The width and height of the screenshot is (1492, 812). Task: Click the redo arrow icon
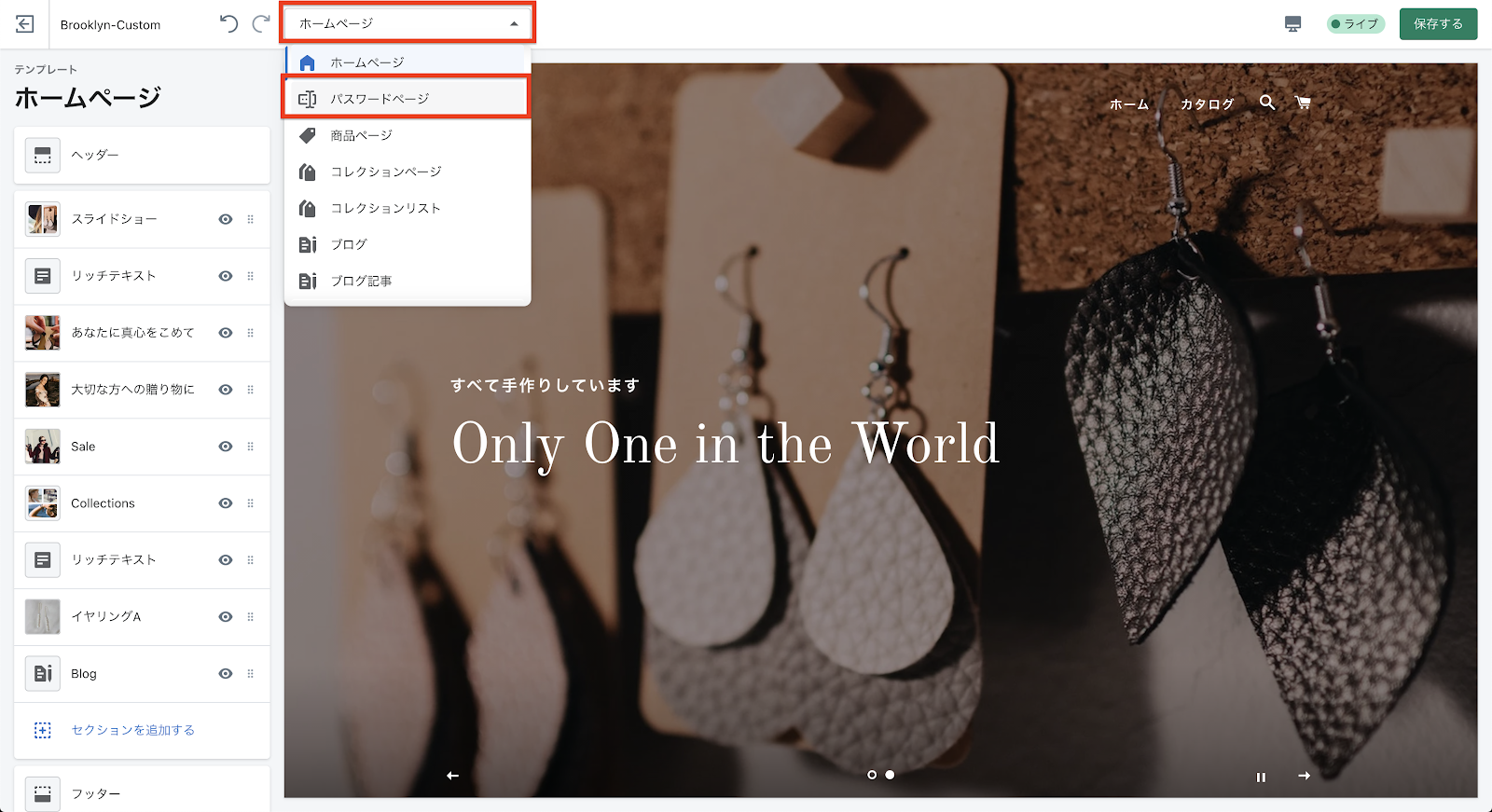[261, 24]
